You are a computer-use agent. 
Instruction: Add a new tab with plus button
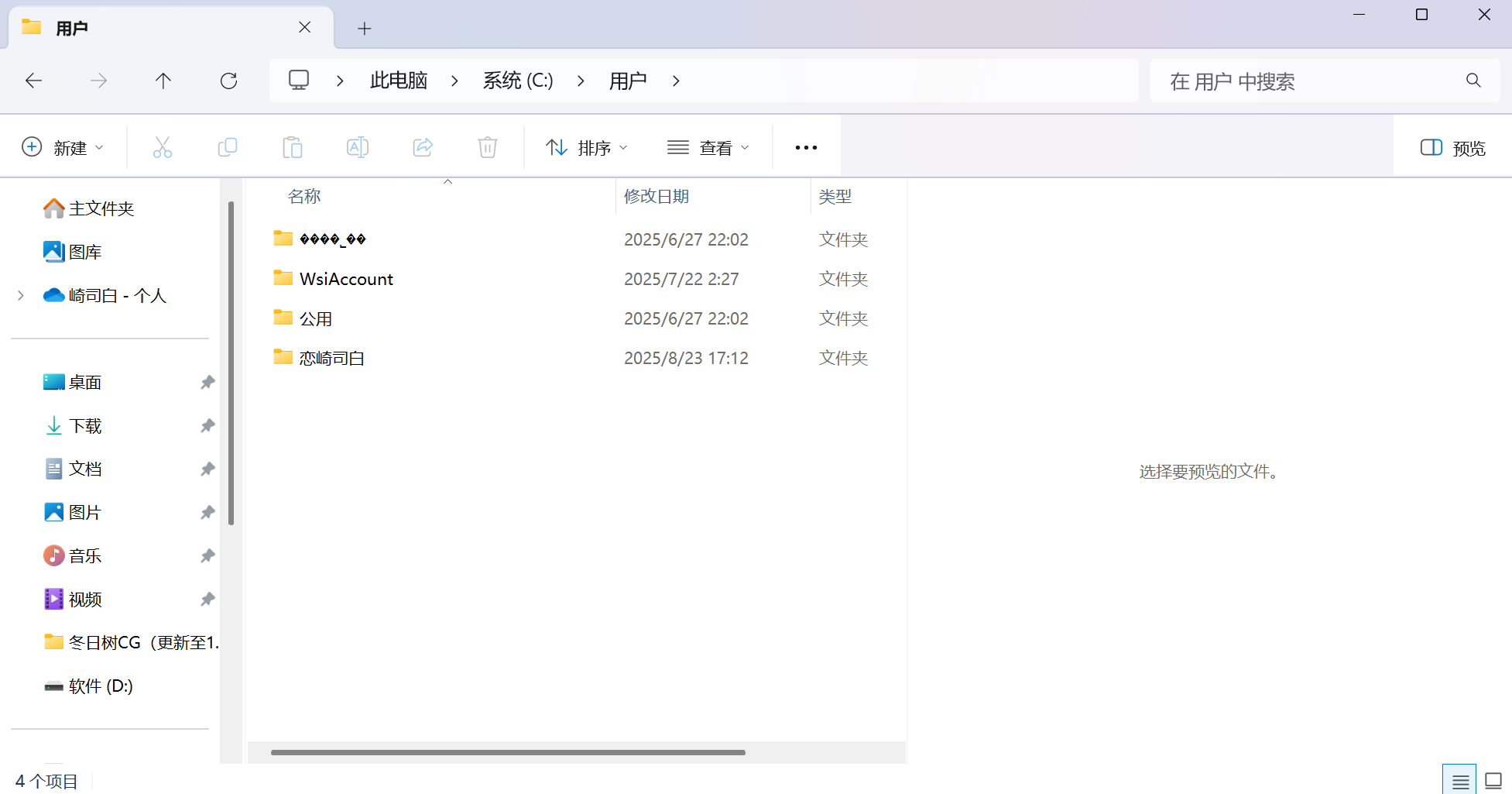(x=365, y=29)
